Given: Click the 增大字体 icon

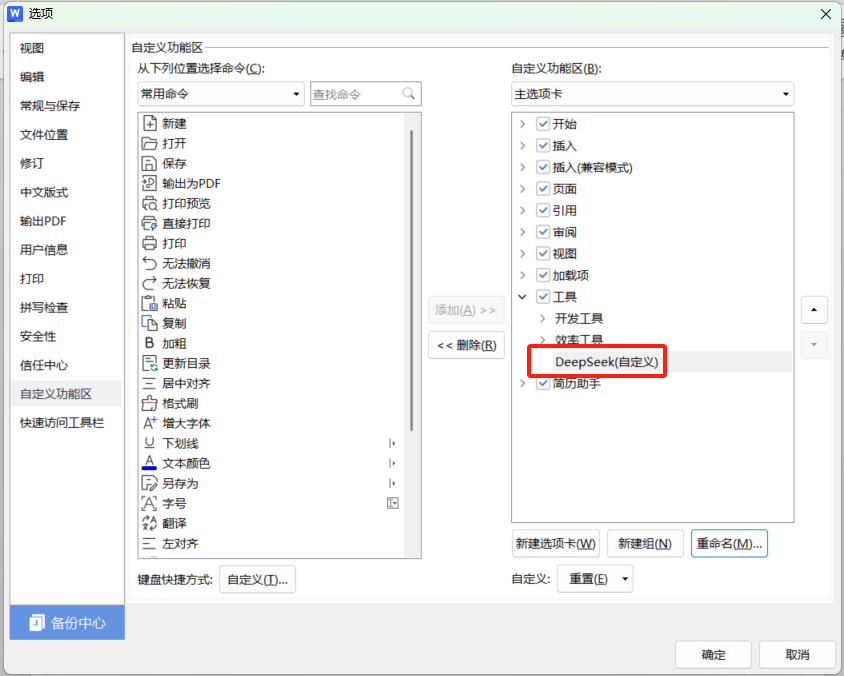Looking at the screenshot, I should (x=149, y=423).
